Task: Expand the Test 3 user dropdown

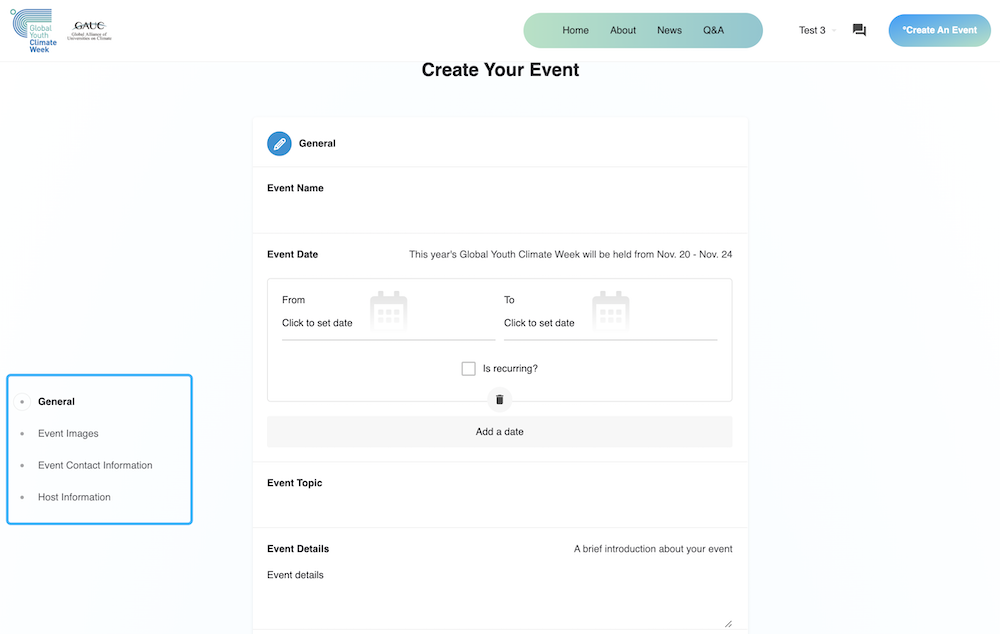Action: point(817,30)
